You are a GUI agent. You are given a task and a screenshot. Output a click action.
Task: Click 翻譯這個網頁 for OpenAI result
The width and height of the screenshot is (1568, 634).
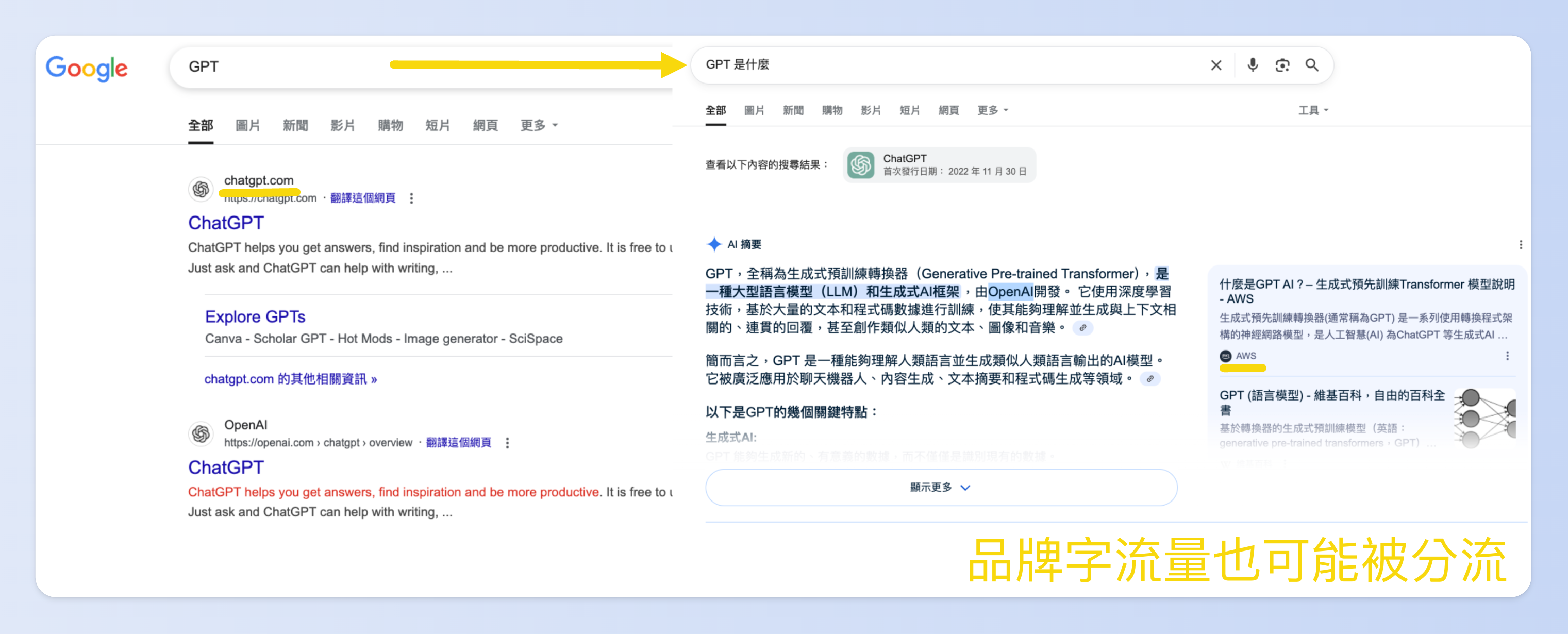click(458, 443)
